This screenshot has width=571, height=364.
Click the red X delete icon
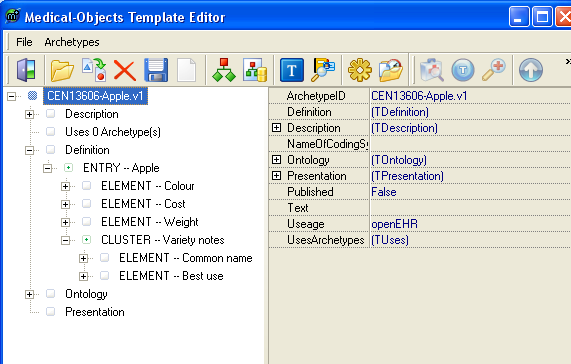[x=125, y=70]
